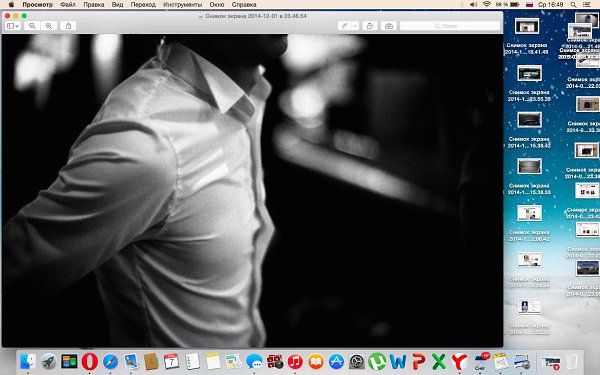Open the Инструменты menu

pos(182,5)
